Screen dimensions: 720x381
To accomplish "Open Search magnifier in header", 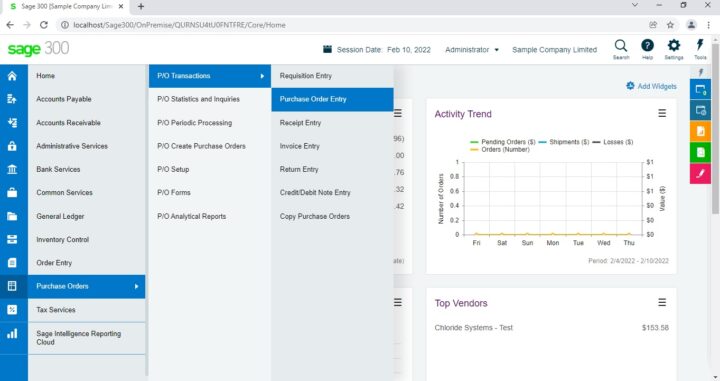I will tap(621, 49).
